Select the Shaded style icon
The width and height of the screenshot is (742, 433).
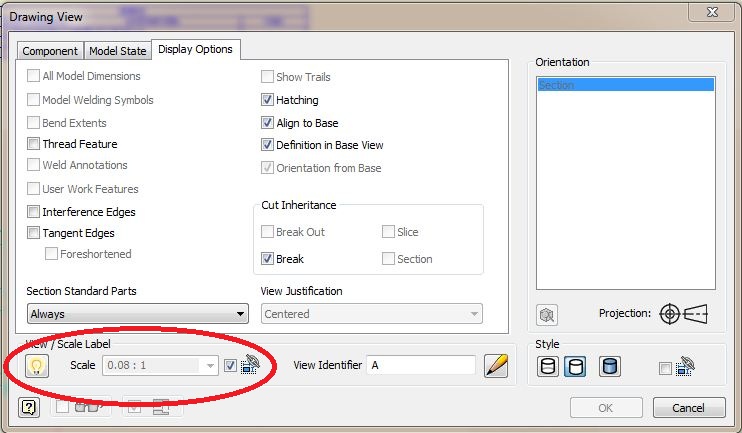[610, 366]
